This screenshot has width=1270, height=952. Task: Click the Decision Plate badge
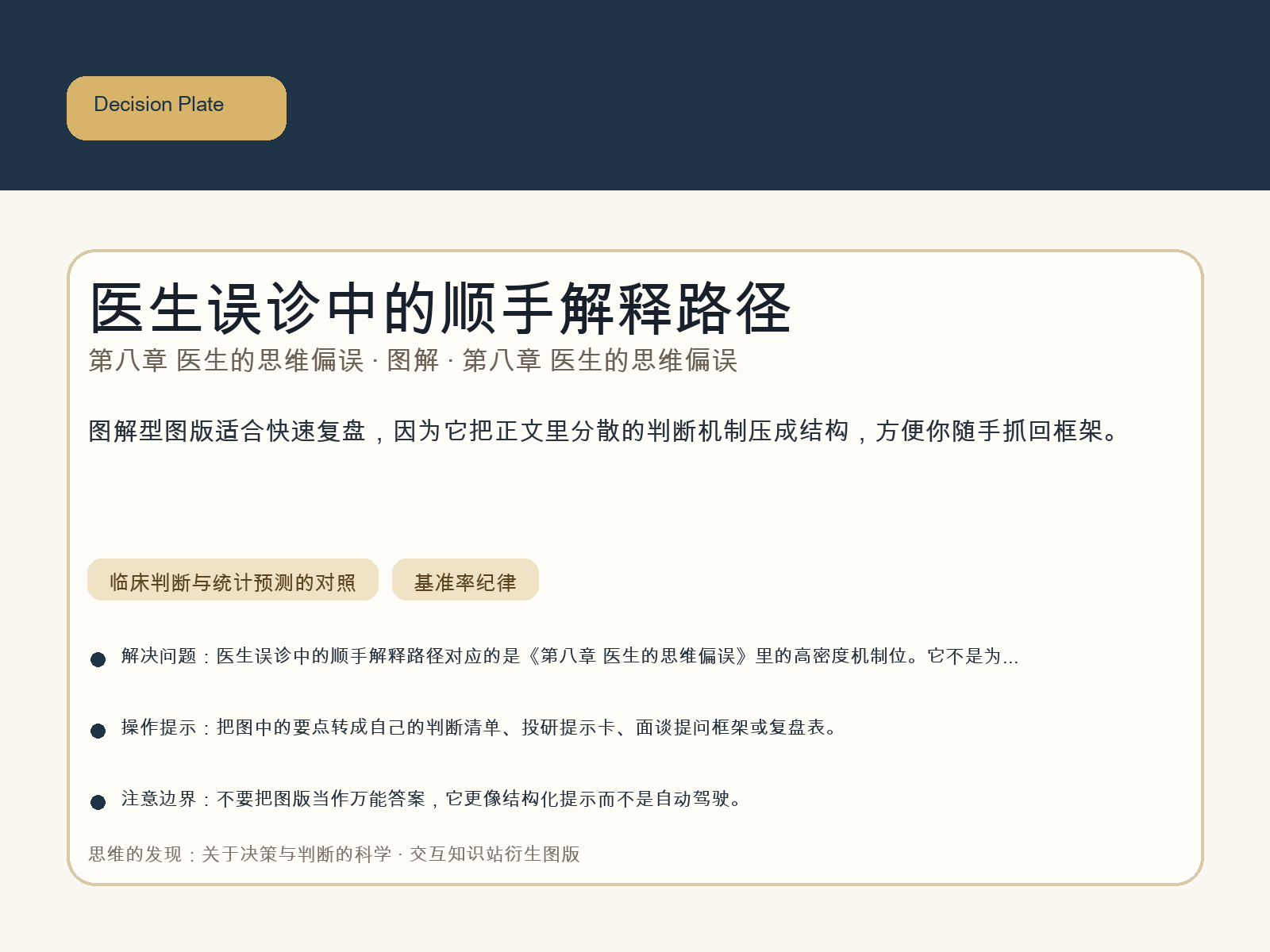pyautogui.click(x=176, y=108)
